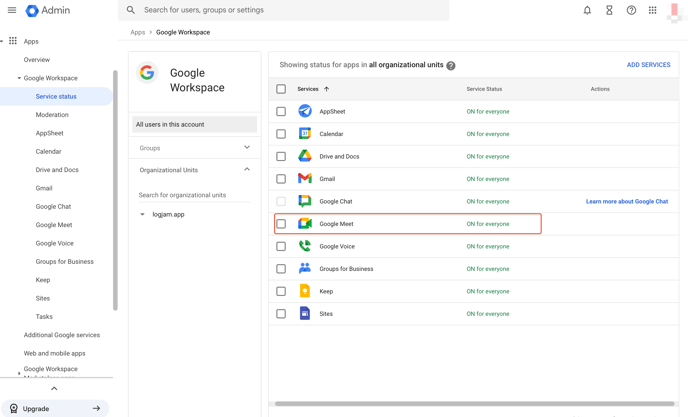Click the AppSheet app icon
The width and height of the screenshot is (688, 417).
coord(305,111)
